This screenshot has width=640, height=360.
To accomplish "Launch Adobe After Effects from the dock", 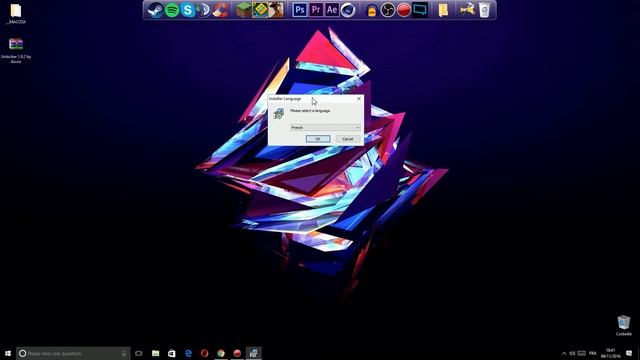I will click(332, 10).
